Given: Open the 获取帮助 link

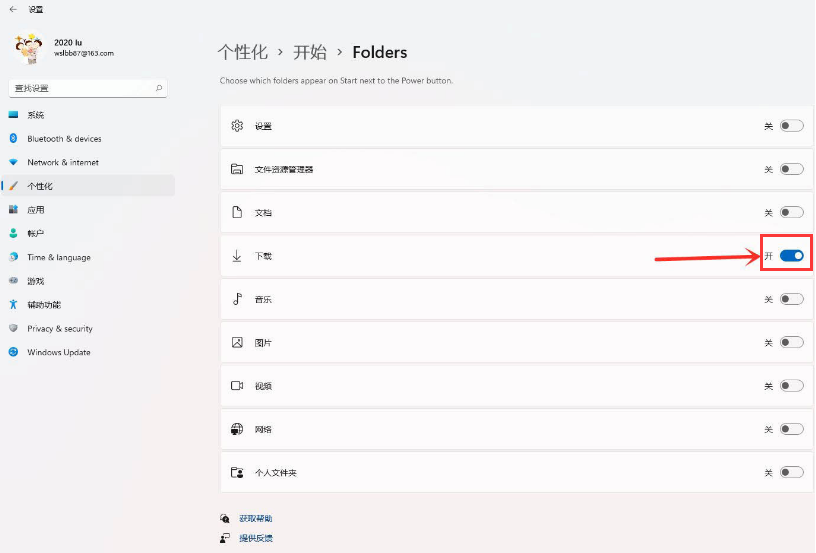Looking at the screenshot, I should pos(256,518).
